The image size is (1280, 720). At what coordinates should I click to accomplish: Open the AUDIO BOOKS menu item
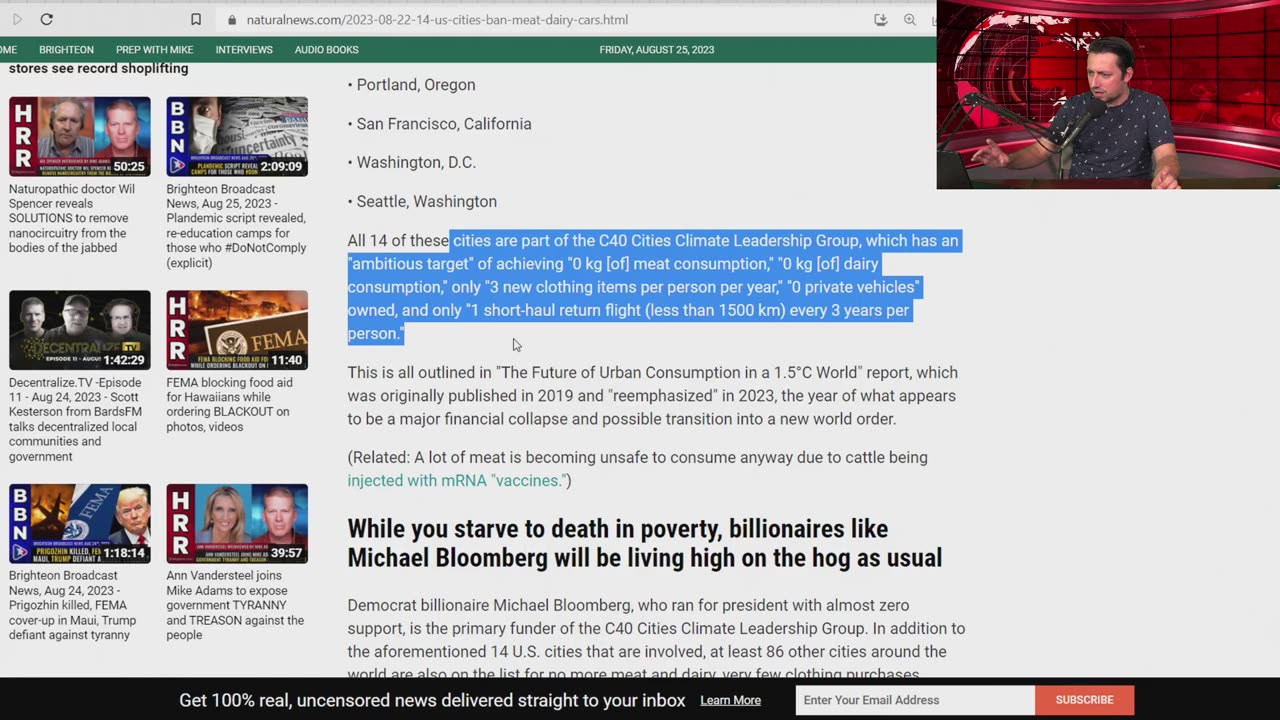tap(326, 50)
